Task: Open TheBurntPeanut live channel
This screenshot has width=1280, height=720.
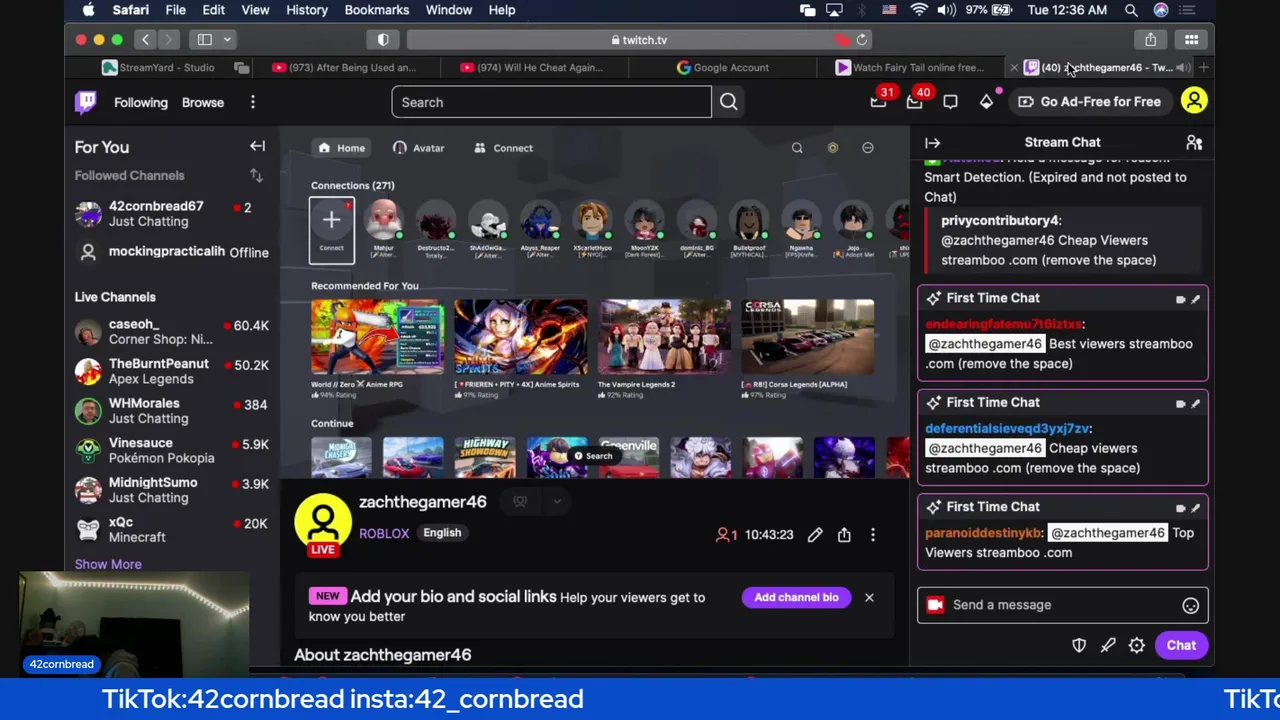Action: pos(170,371)
